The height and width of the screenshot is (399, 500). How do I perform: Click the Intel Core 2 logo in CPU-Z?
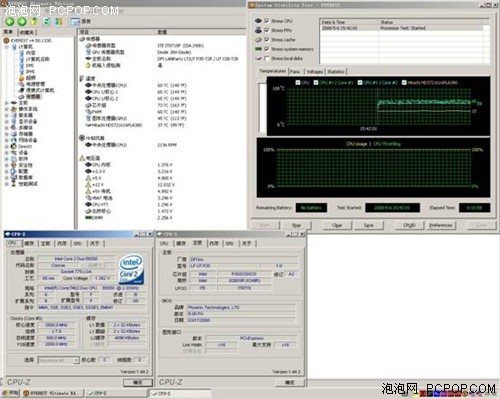pos(132,270)
